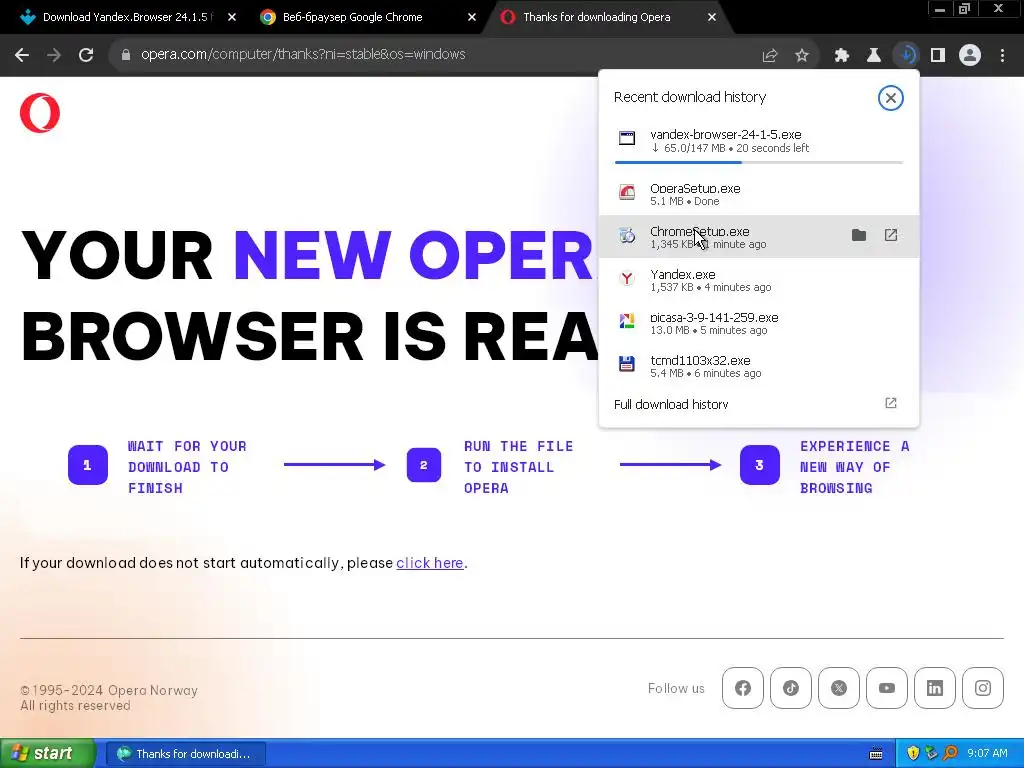Screen dimensions: 1024x768
Task: Open the tcmd1103x32.exe download entry
Action: click(759, 366)
